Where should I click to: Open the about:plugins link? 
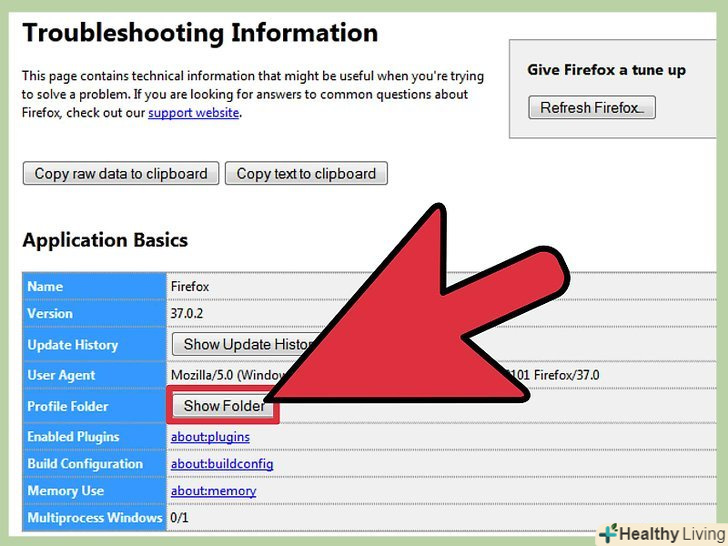(210, 437)
